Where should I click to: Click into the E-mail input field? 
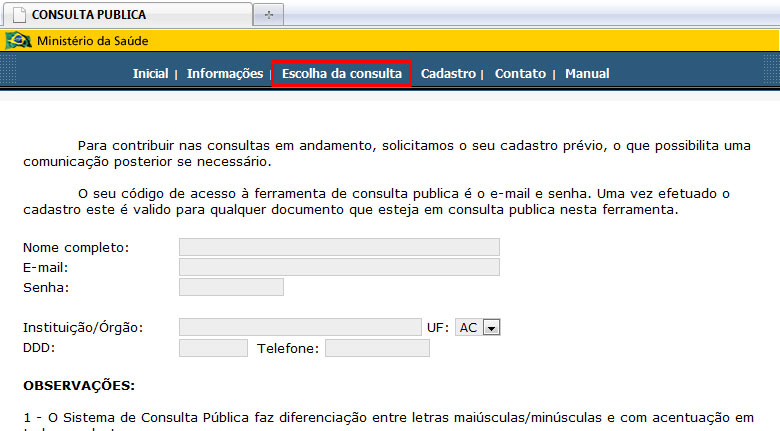pyautogui.click(x=339, y=267)
